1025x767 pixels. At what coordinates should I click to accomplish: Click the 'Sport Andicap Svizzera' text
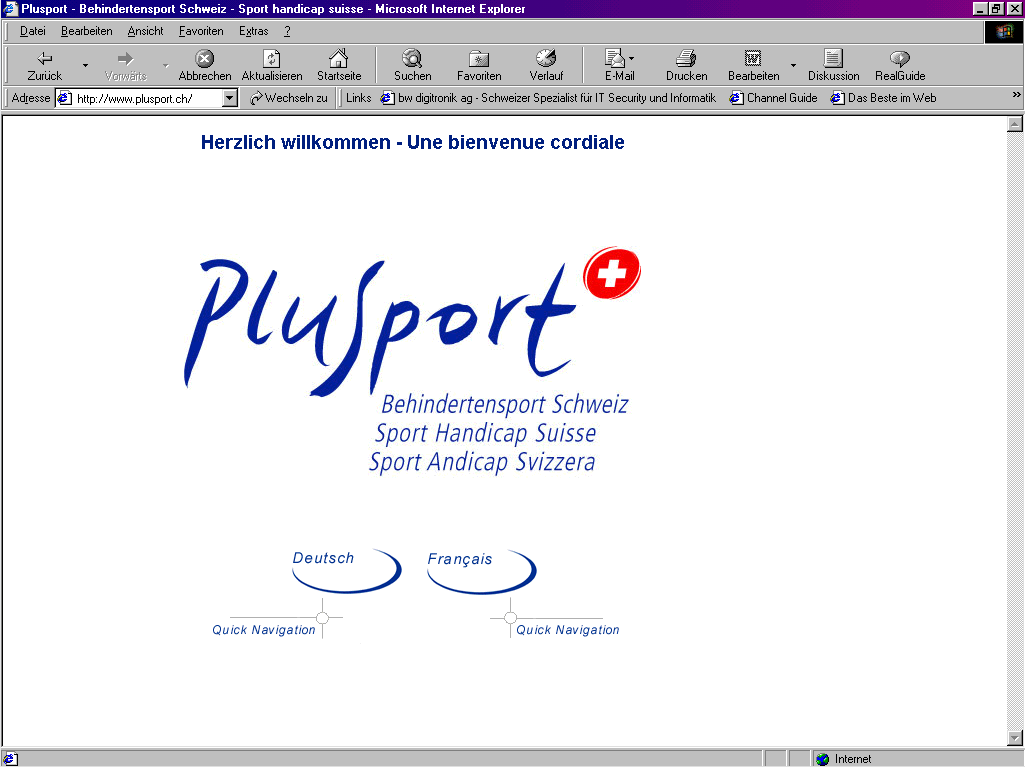[x=482, y=462]
